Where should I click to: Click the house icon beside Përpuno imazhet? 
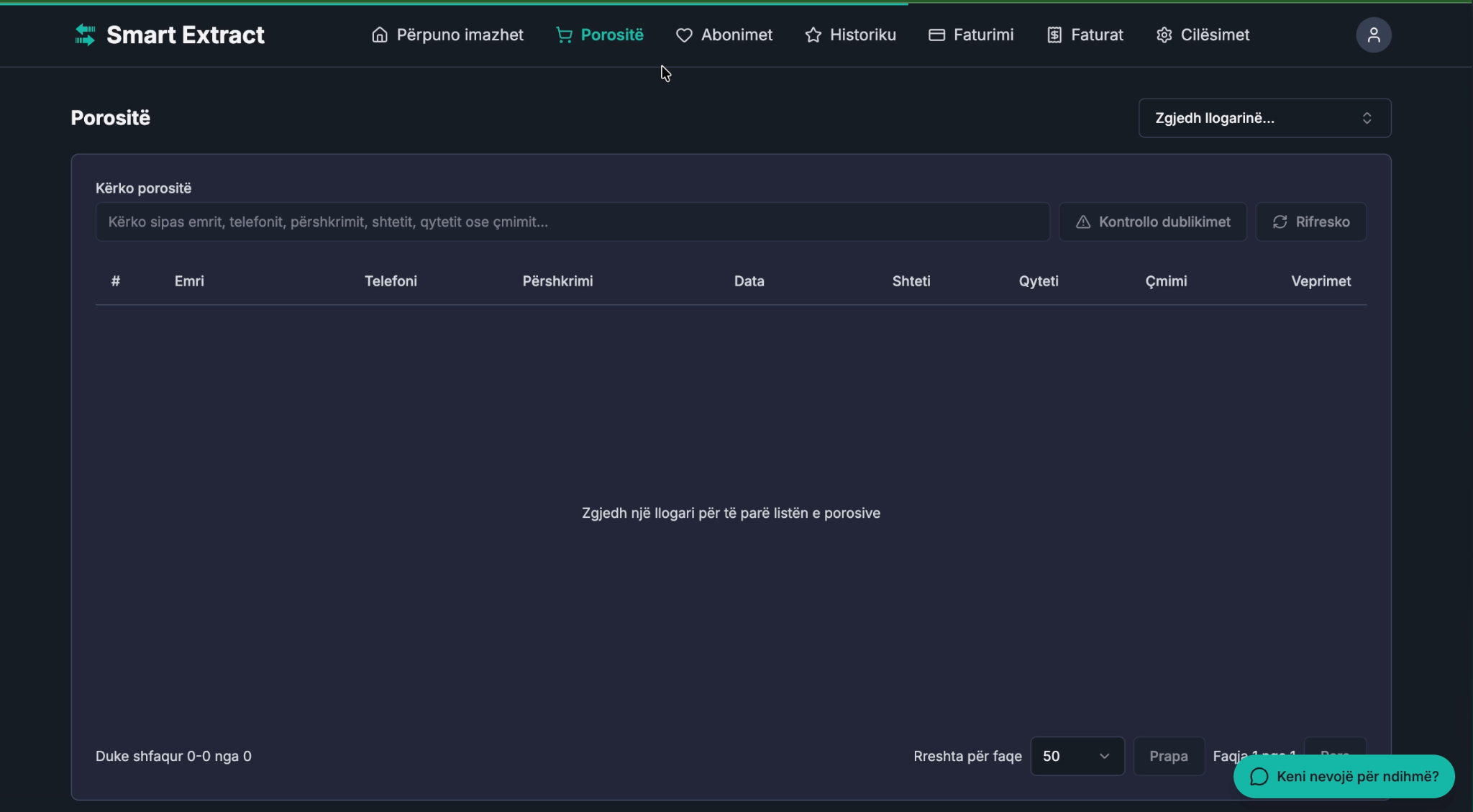pos(380,35)
